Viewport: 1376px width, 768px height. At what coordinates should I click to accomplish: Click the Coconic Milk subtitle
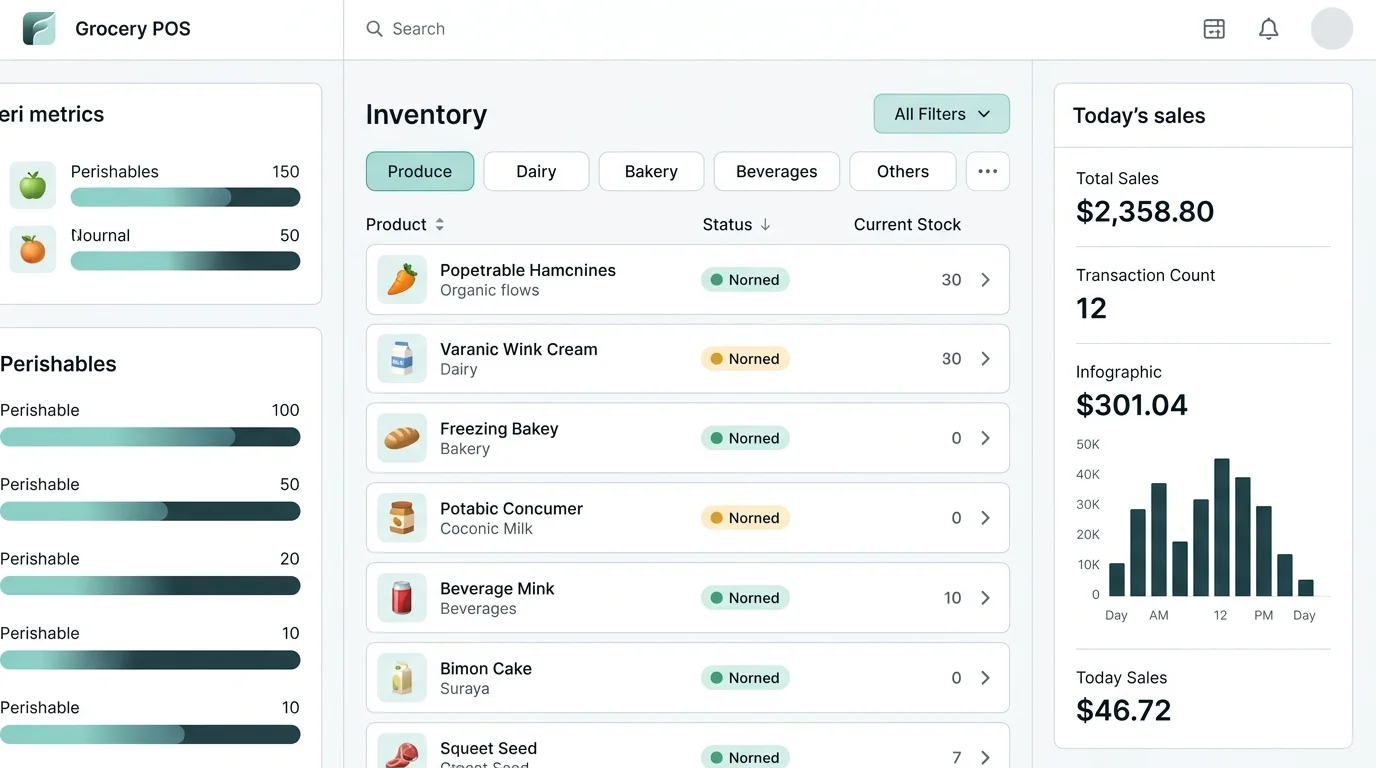pos(487,529)
